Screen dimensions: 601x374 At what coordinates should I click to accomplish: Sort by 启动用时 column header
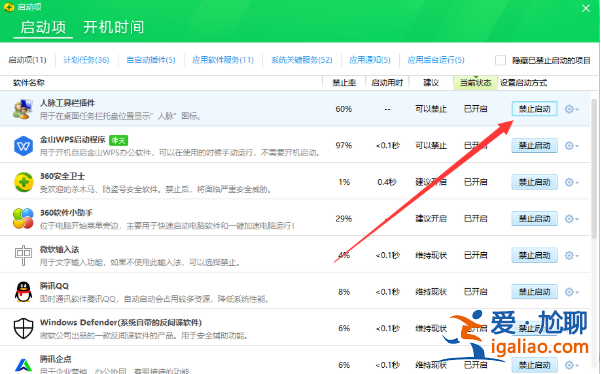pos(387,83)
